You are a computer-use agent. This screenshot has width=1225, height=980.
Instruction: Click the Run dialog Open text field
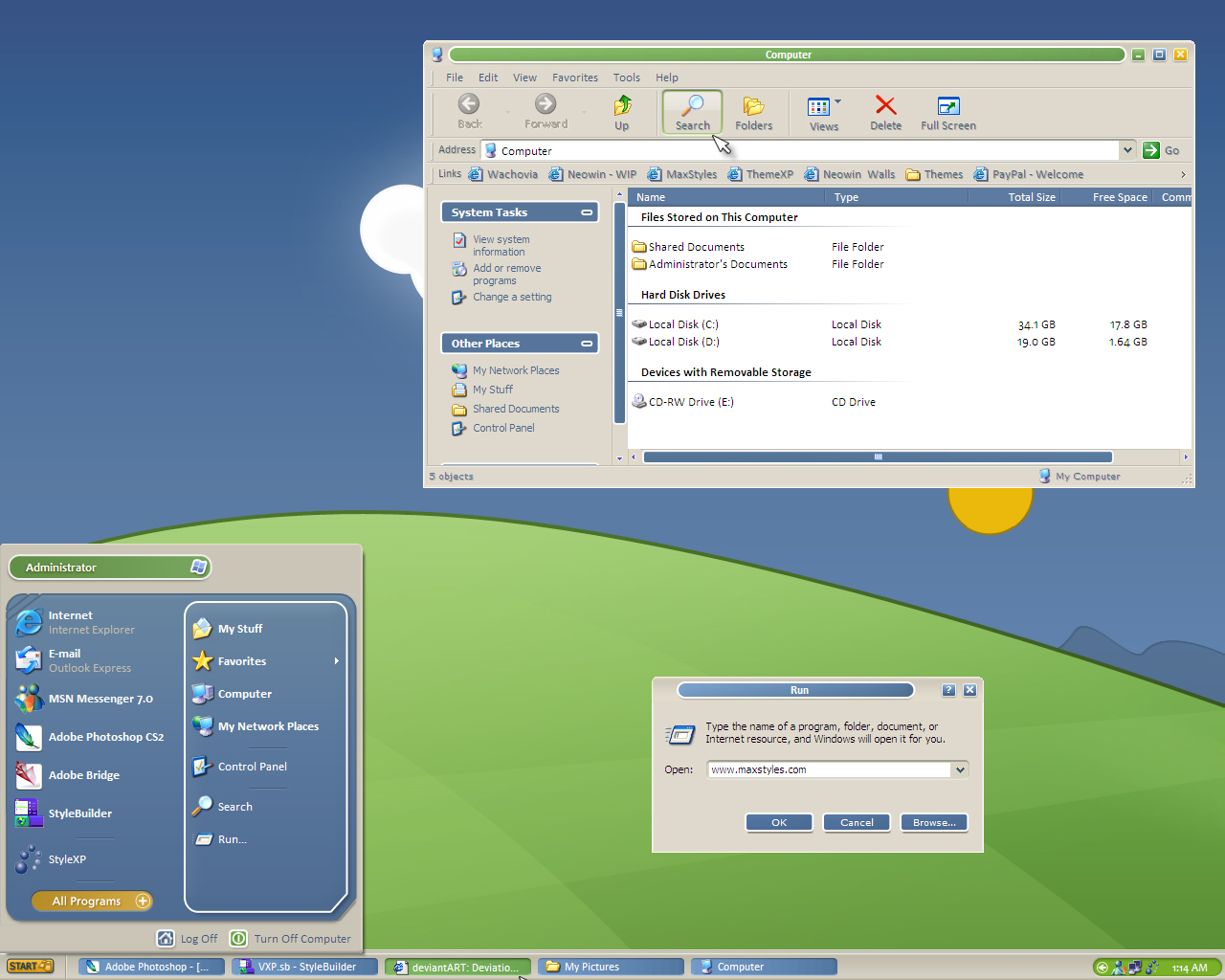pyautogui.click(x=829, y=769)
